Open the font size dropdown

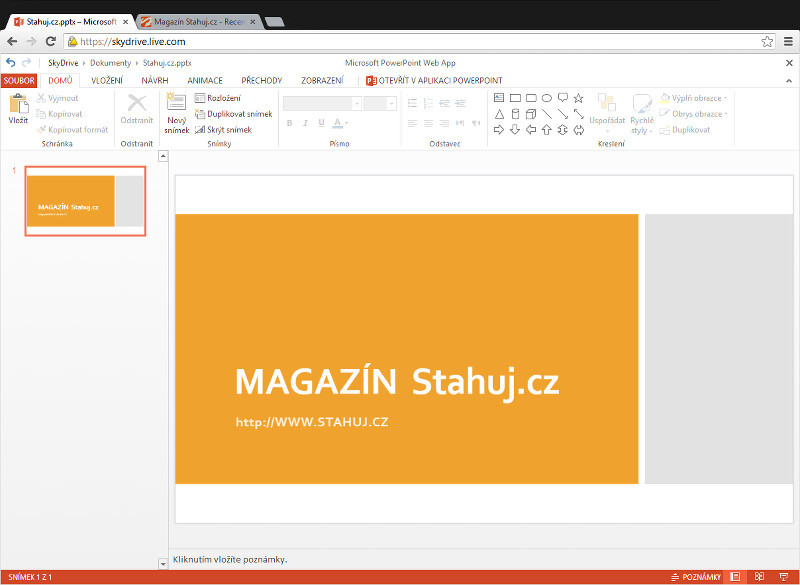click(x=391, y=104)
